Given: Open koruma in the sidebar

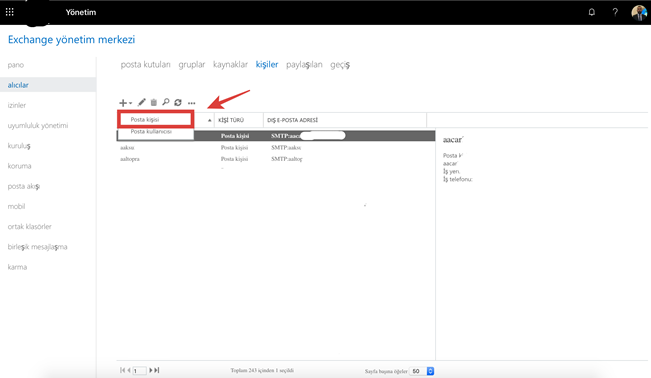Looking at the screenshot, I should [x=20, y=166].
